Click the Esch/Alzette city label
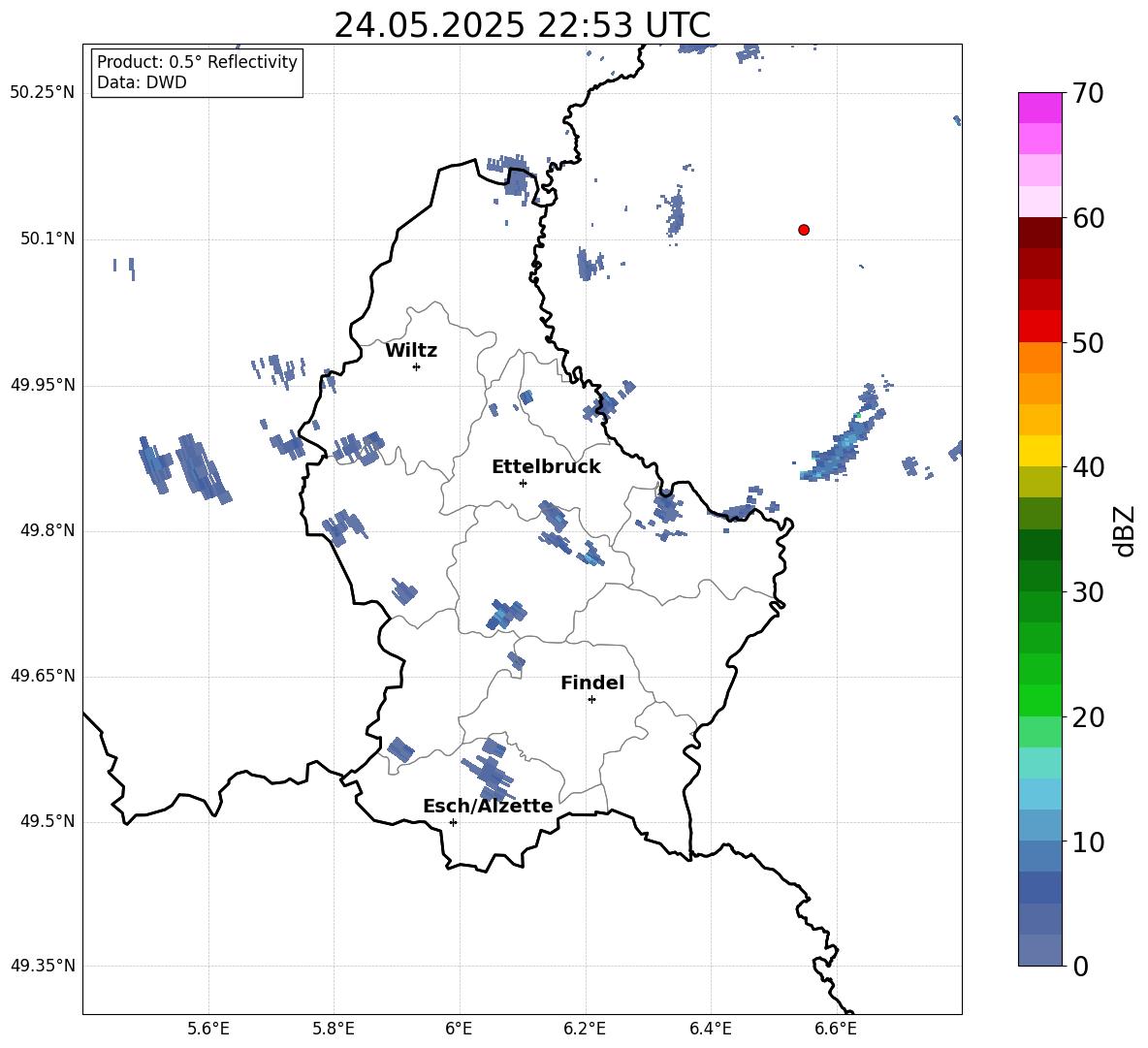Image resolution: width=1148 pixels, height=1048 pixels. (489, 806)
